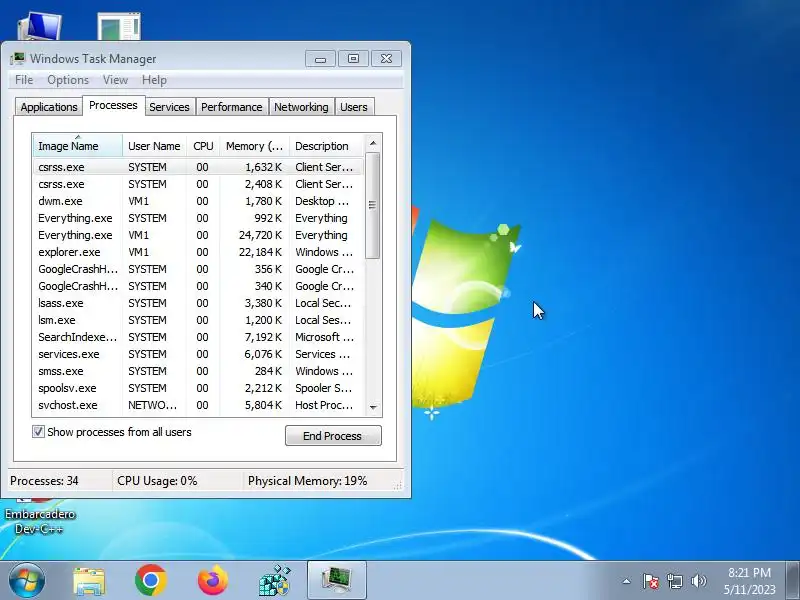
Task: Select the Computer desktop icon
Action: pos(39,27)
